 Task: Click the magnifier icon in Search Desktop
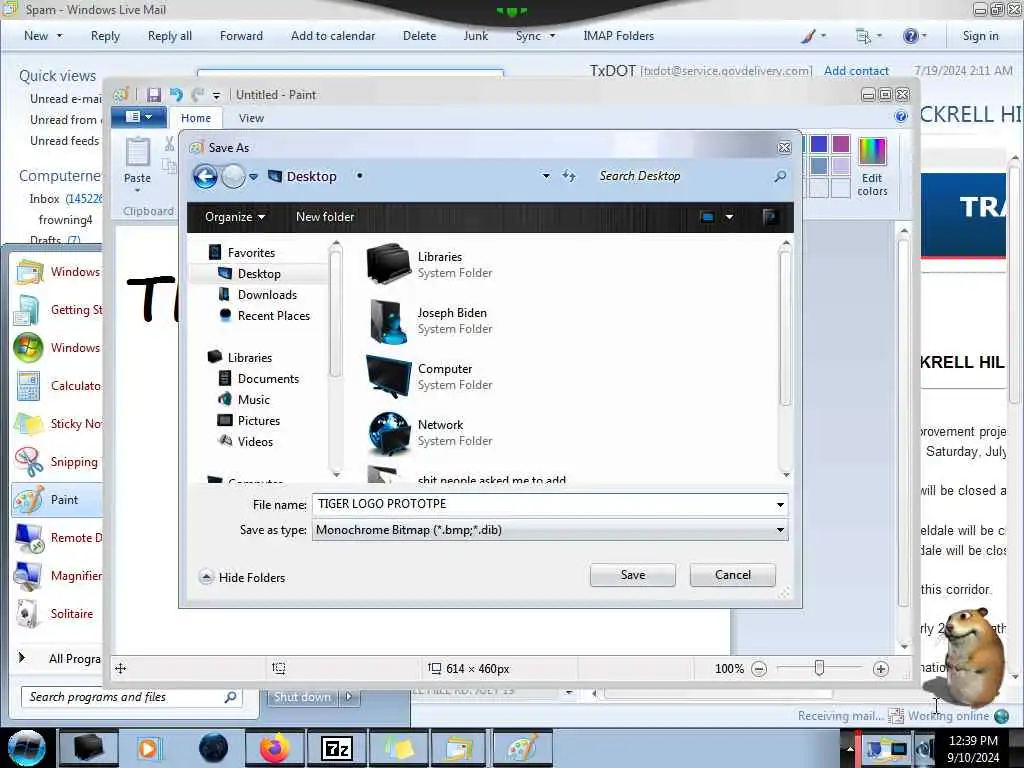[780, 176]
